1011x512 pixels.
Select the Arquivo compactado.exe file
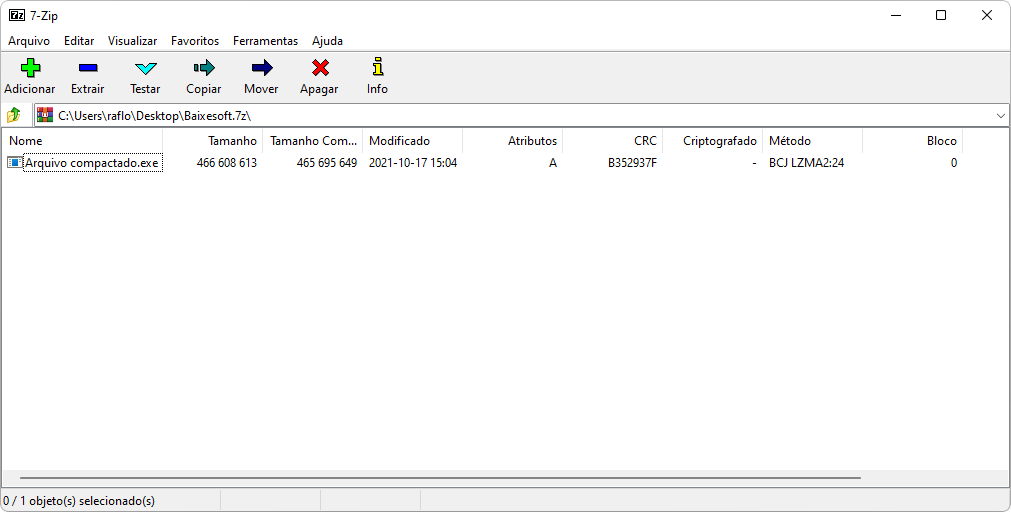[x=91, y=163]
